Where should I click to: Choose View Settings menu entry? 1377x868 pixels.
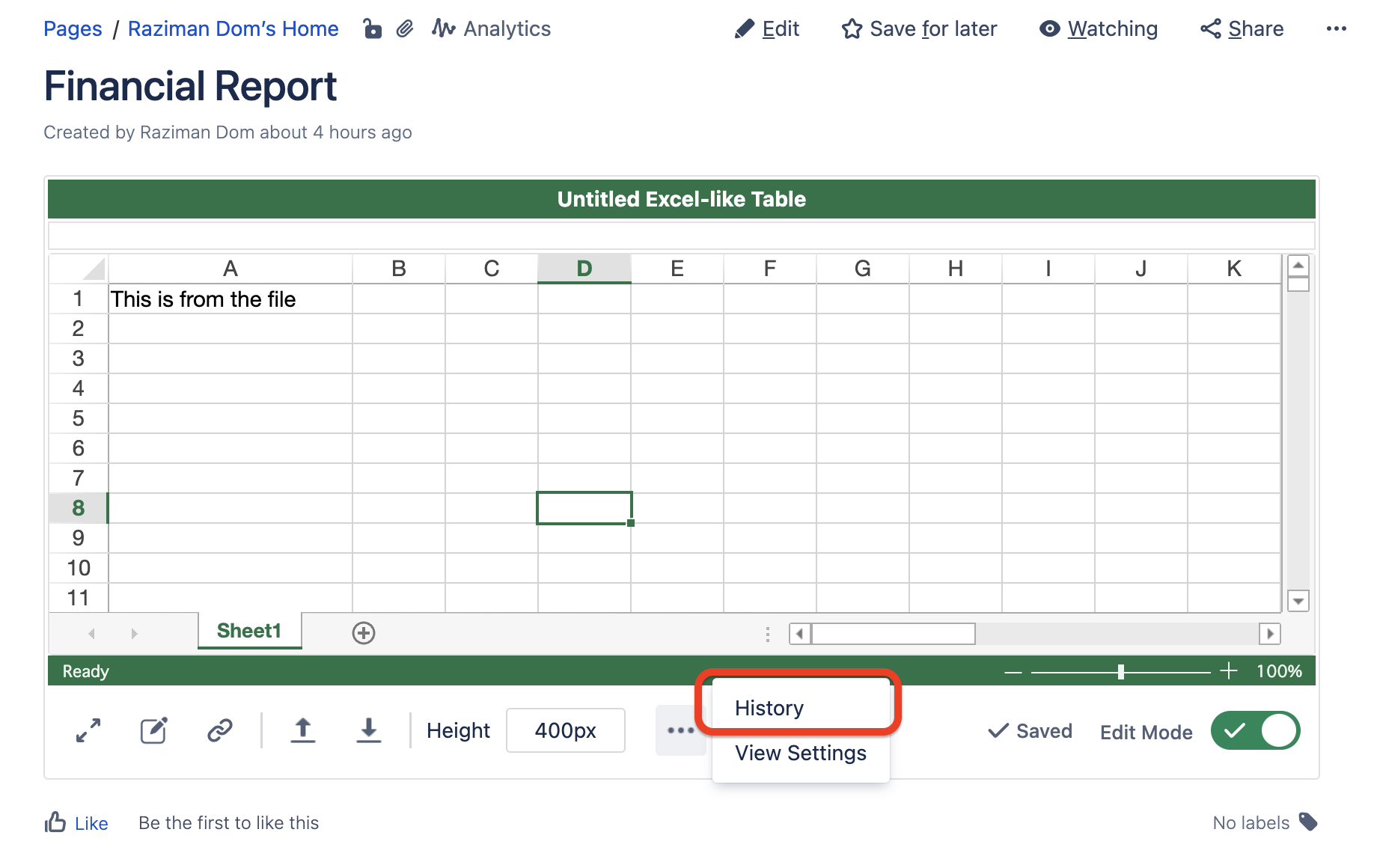(x=800, y=753)
